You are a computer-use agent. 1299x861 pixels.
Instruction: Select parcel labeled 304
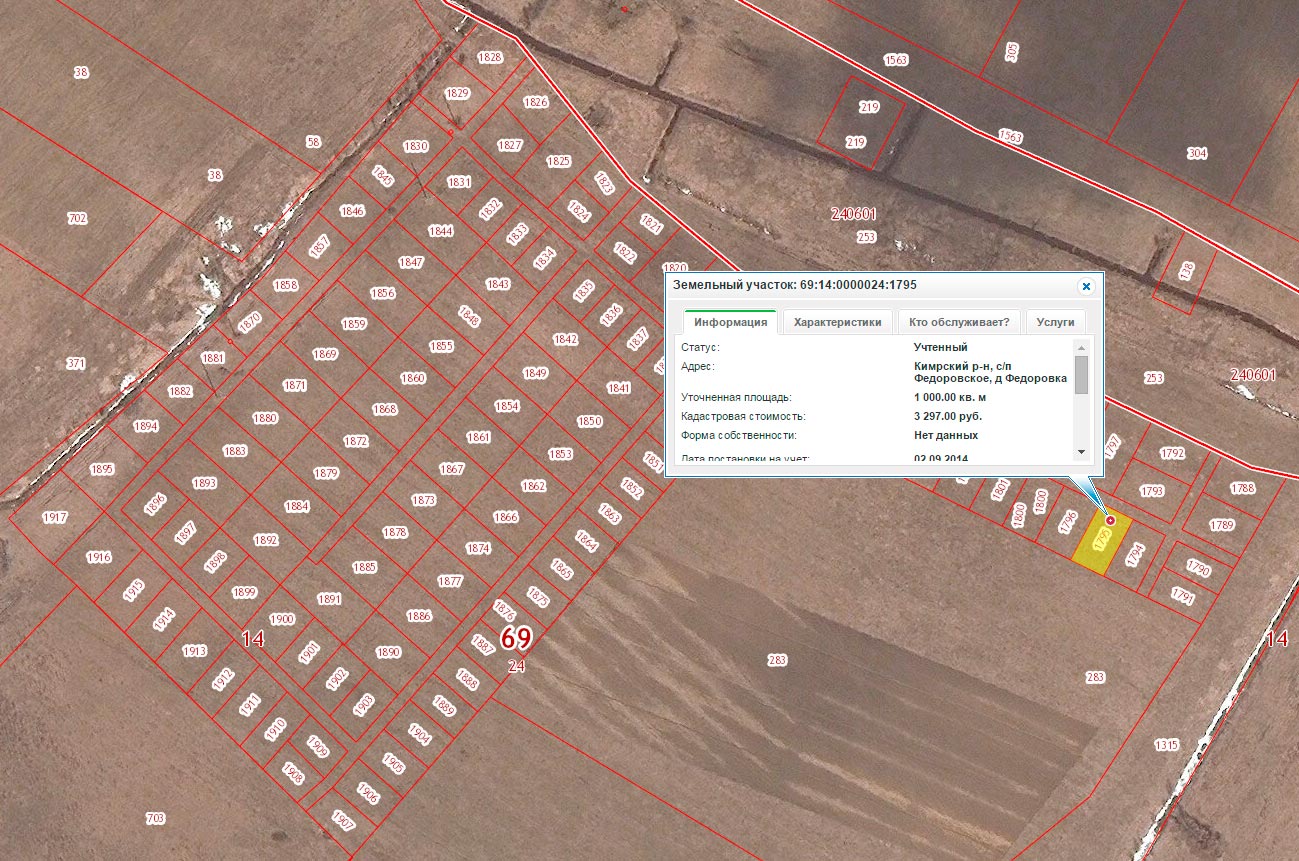click(x=1197, y=154)
